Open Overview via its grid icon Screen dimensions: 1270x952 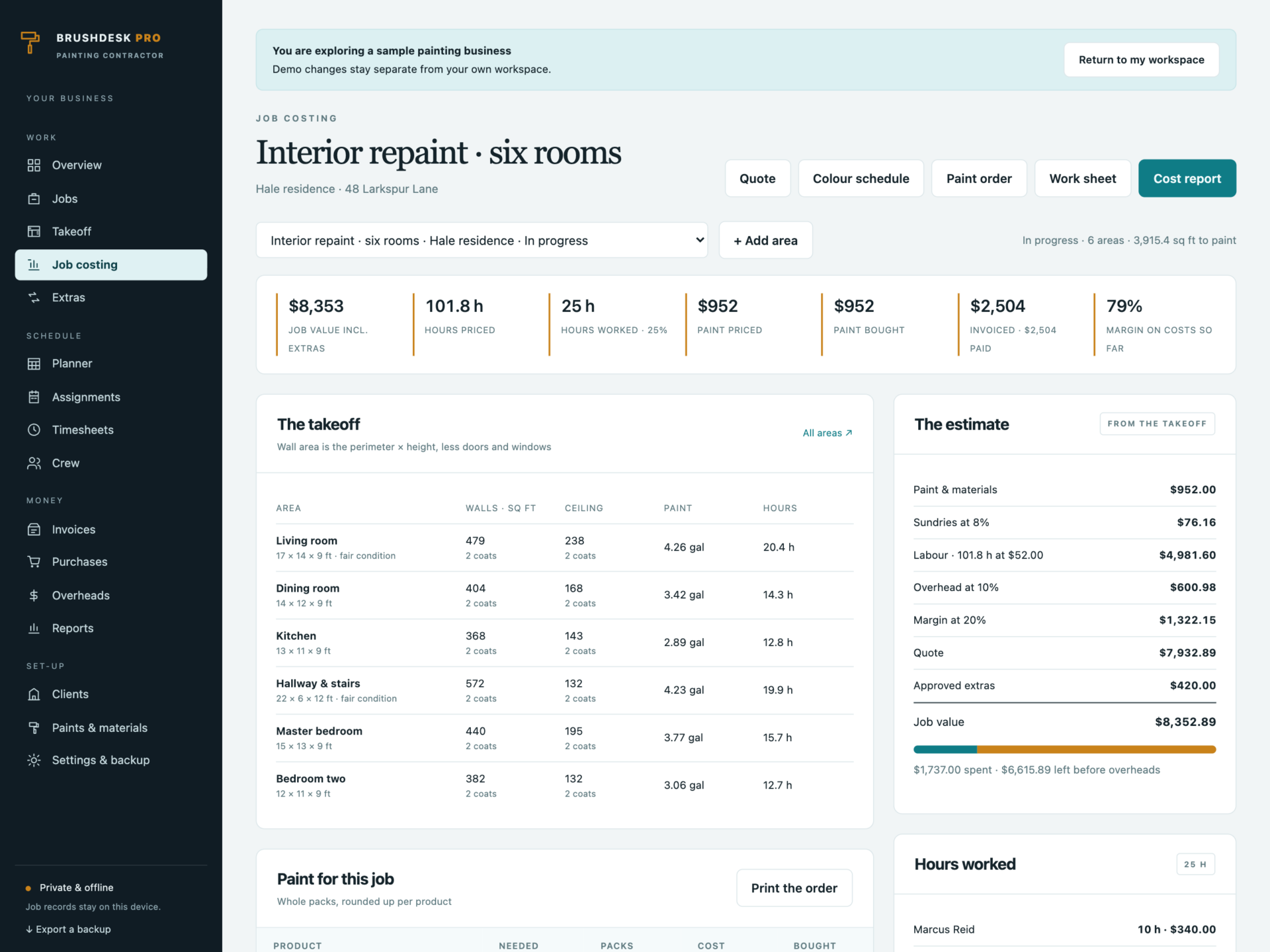(x=34, y=165)
